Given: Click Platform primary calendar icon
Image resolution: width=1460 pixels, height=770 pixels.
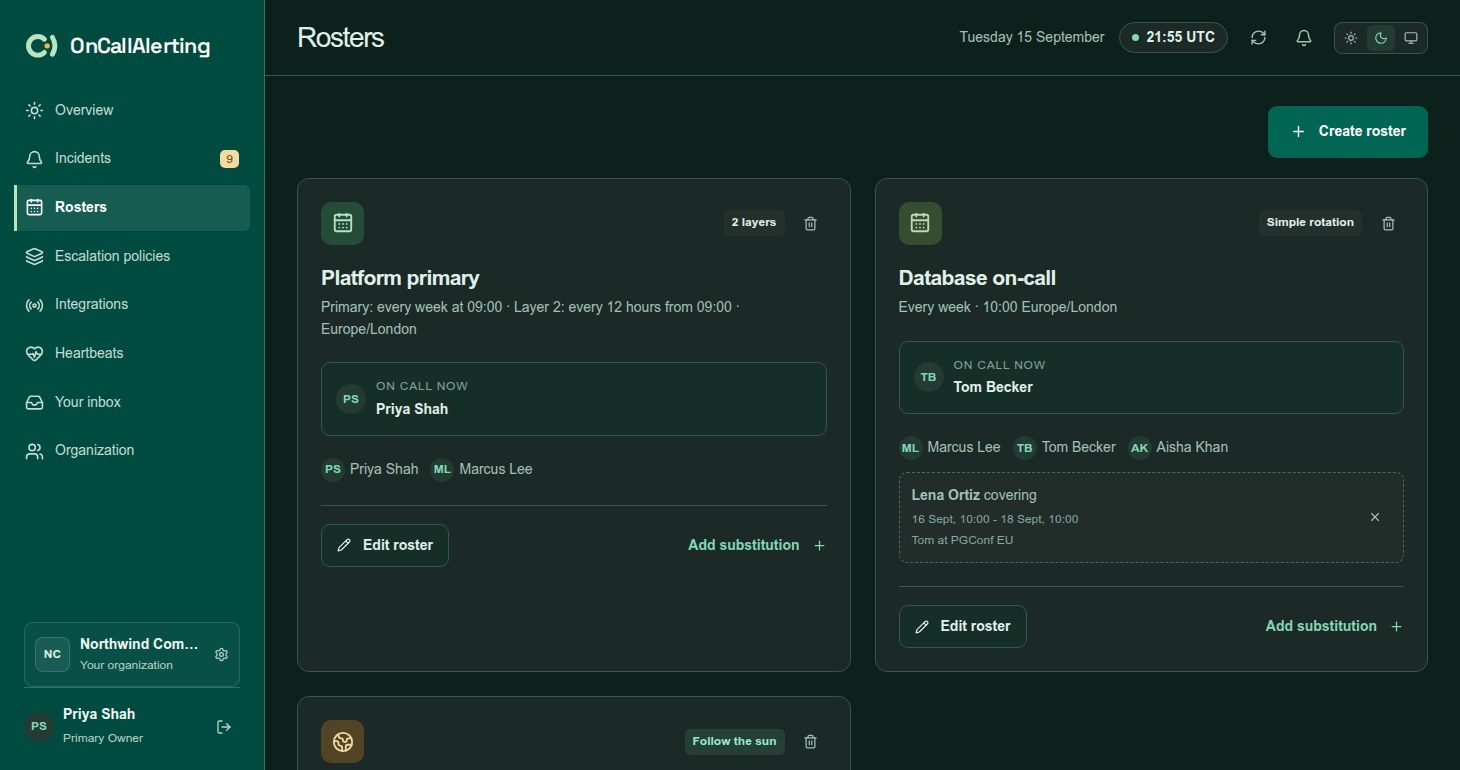Looking at the screenshot, I should (342, 223).
